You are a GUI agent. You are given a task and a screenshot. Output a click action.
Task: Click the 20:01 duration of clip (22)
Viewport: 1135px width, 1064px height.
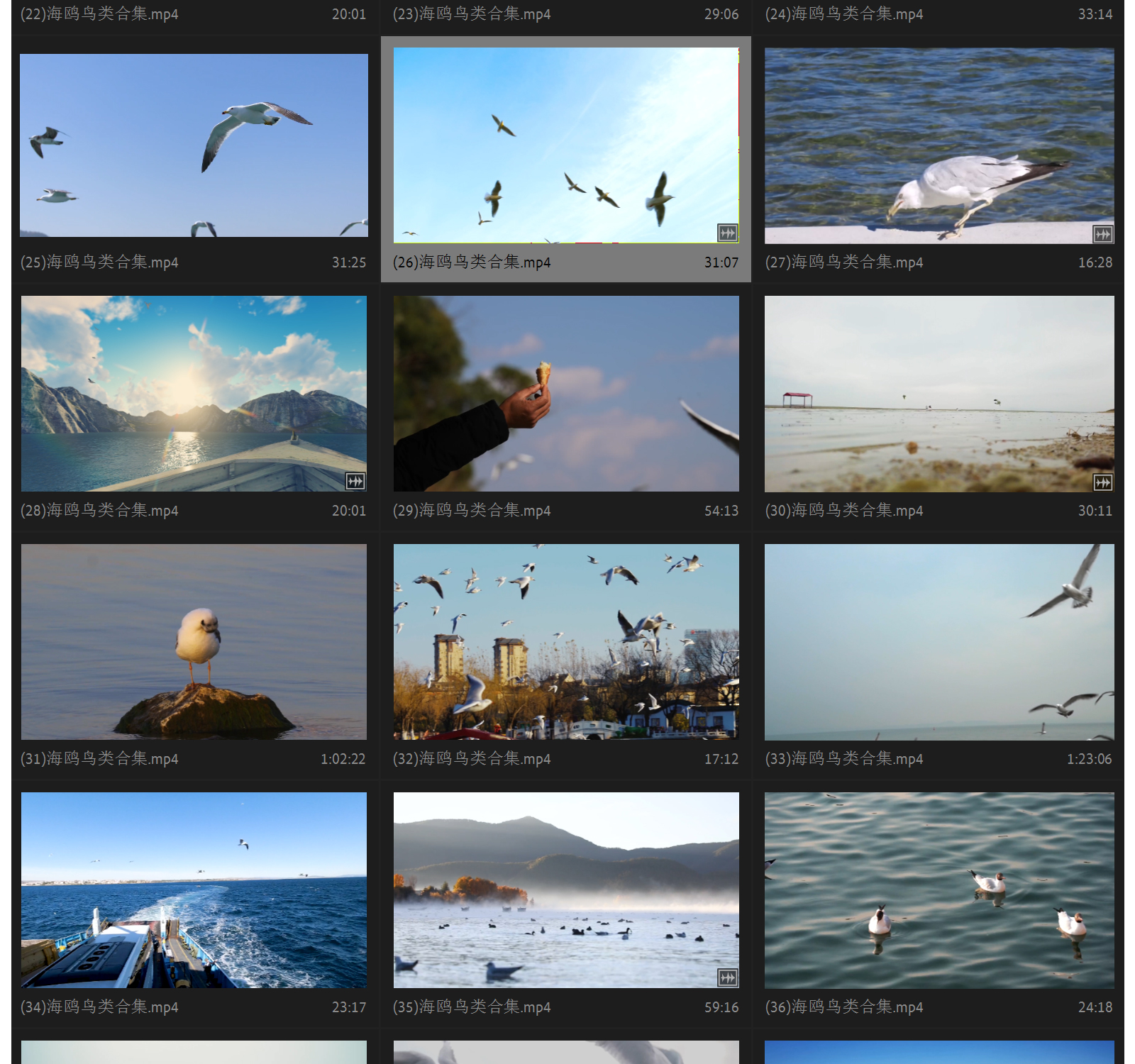coord(349,14)
